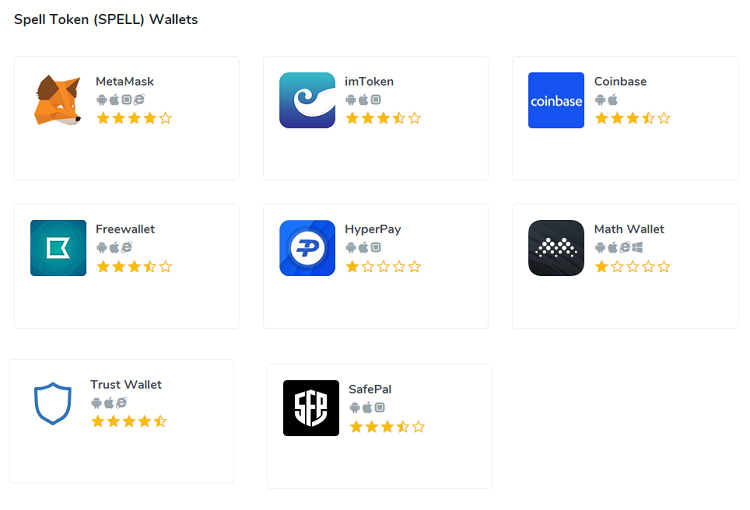The width and height of the screenshot is (750, 510).
Task: Click the SafePal wallet title
Action: point(370,389)
